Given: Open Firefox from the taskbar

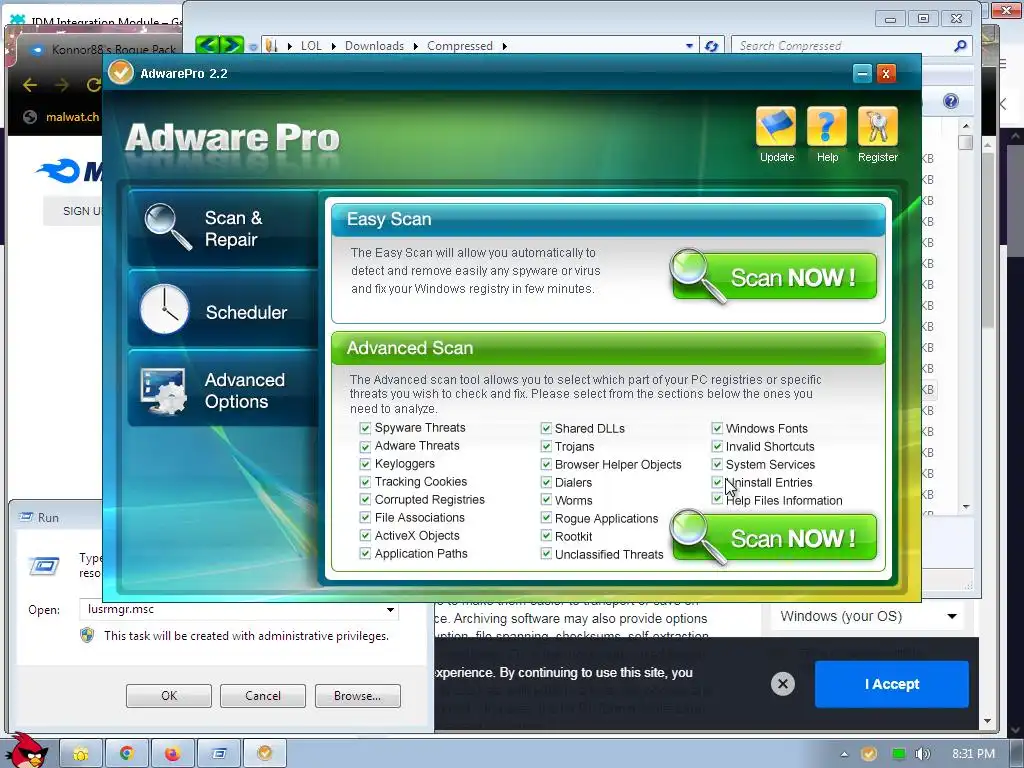Looking at the screenshot, I should pos(172,754).
